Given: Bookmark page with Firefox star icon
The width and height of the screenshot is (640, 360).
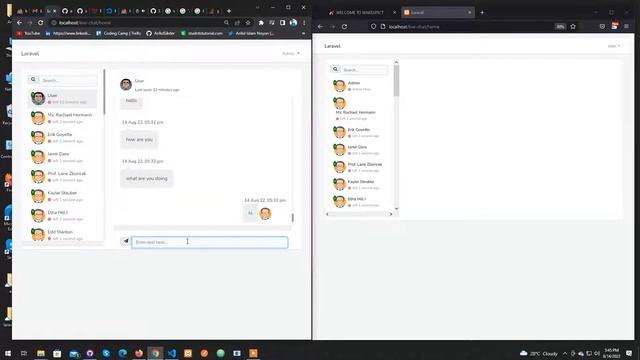Looking at the screenshot, I should pos(573,27).
